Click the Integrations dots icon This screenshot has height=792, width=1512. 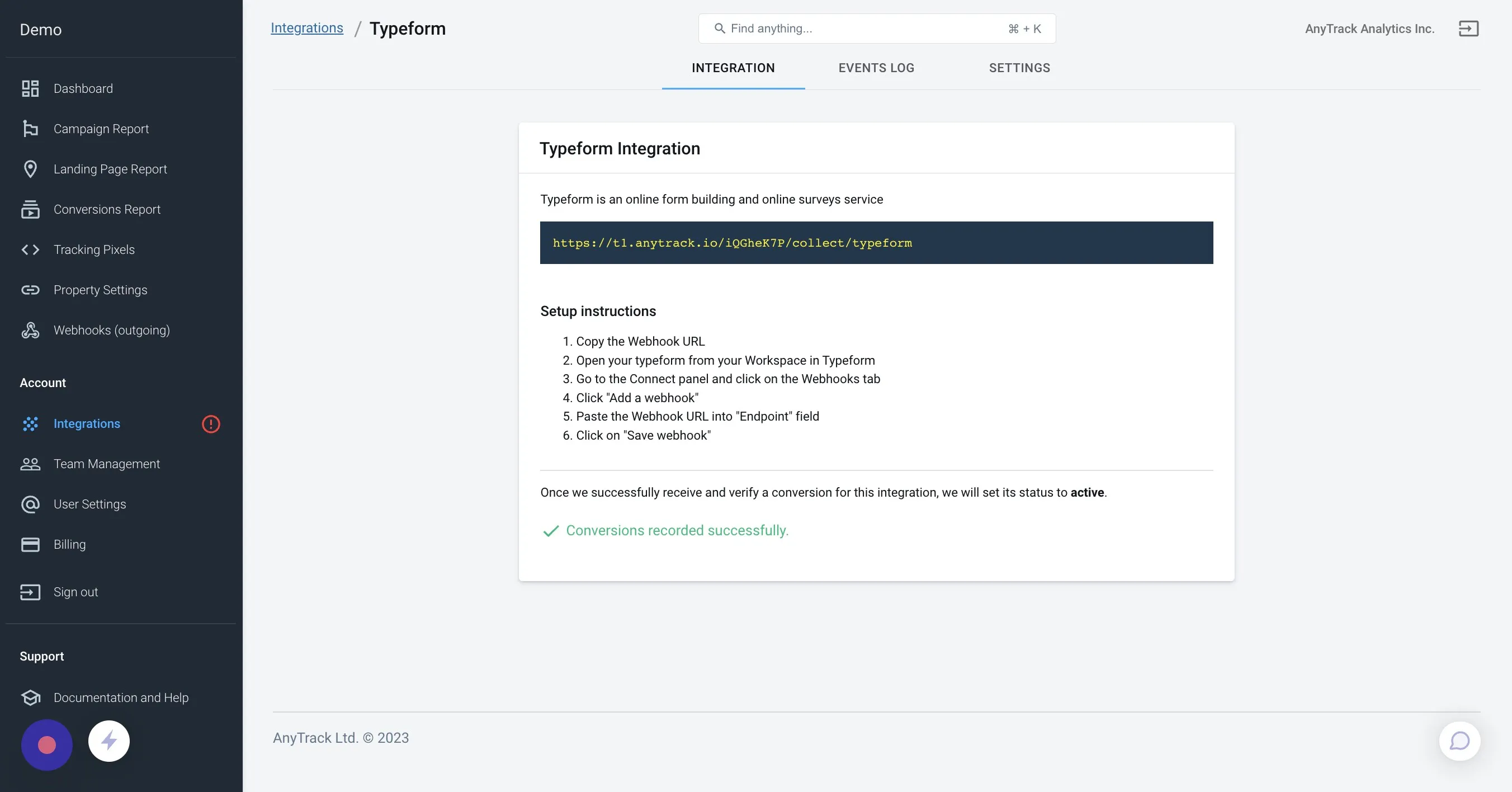[30, 424]
